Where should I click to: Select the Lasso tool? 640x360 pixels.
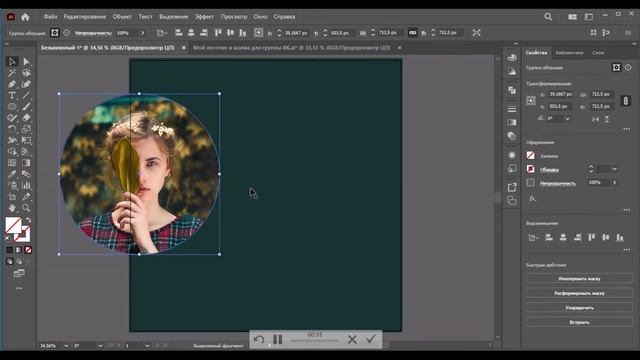point(26,73)
